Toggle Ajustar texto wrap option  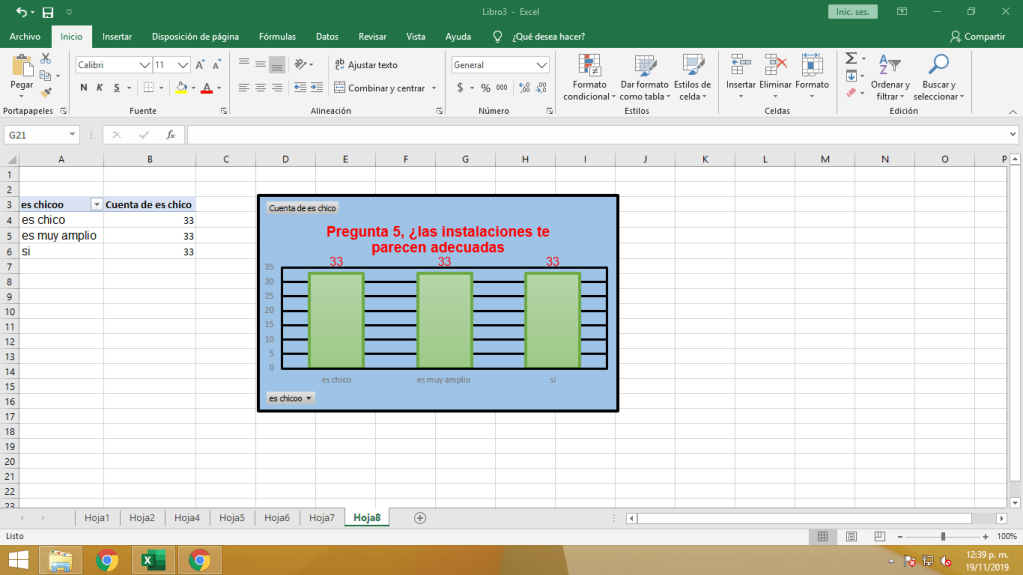(366, 65)
